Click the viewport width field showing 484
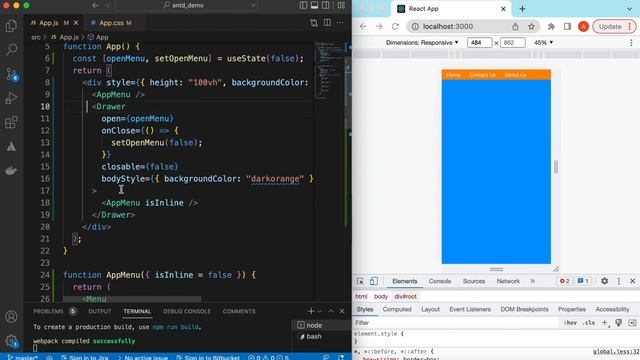 pos(479,42)
